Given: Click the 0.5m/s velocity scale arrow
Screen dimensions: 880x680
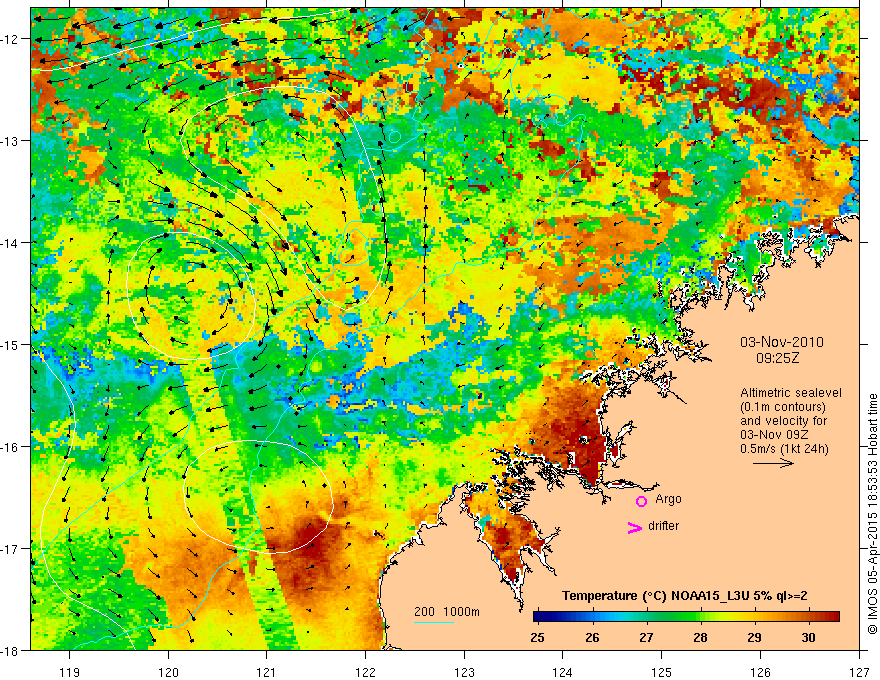Looking at the screenshot, I should 773,463.
